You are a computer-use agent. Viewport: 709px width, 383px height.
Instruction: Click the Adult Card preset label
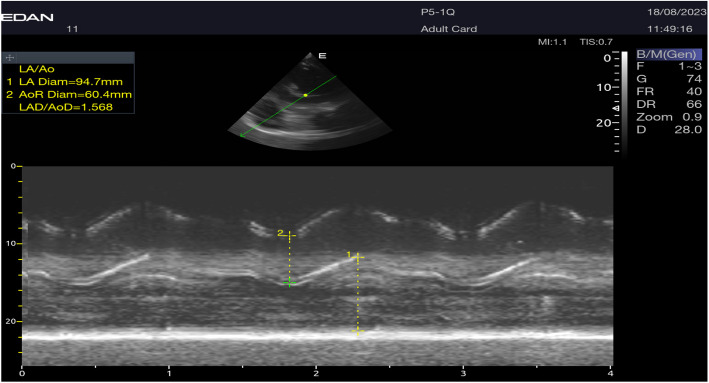[449, 29]
